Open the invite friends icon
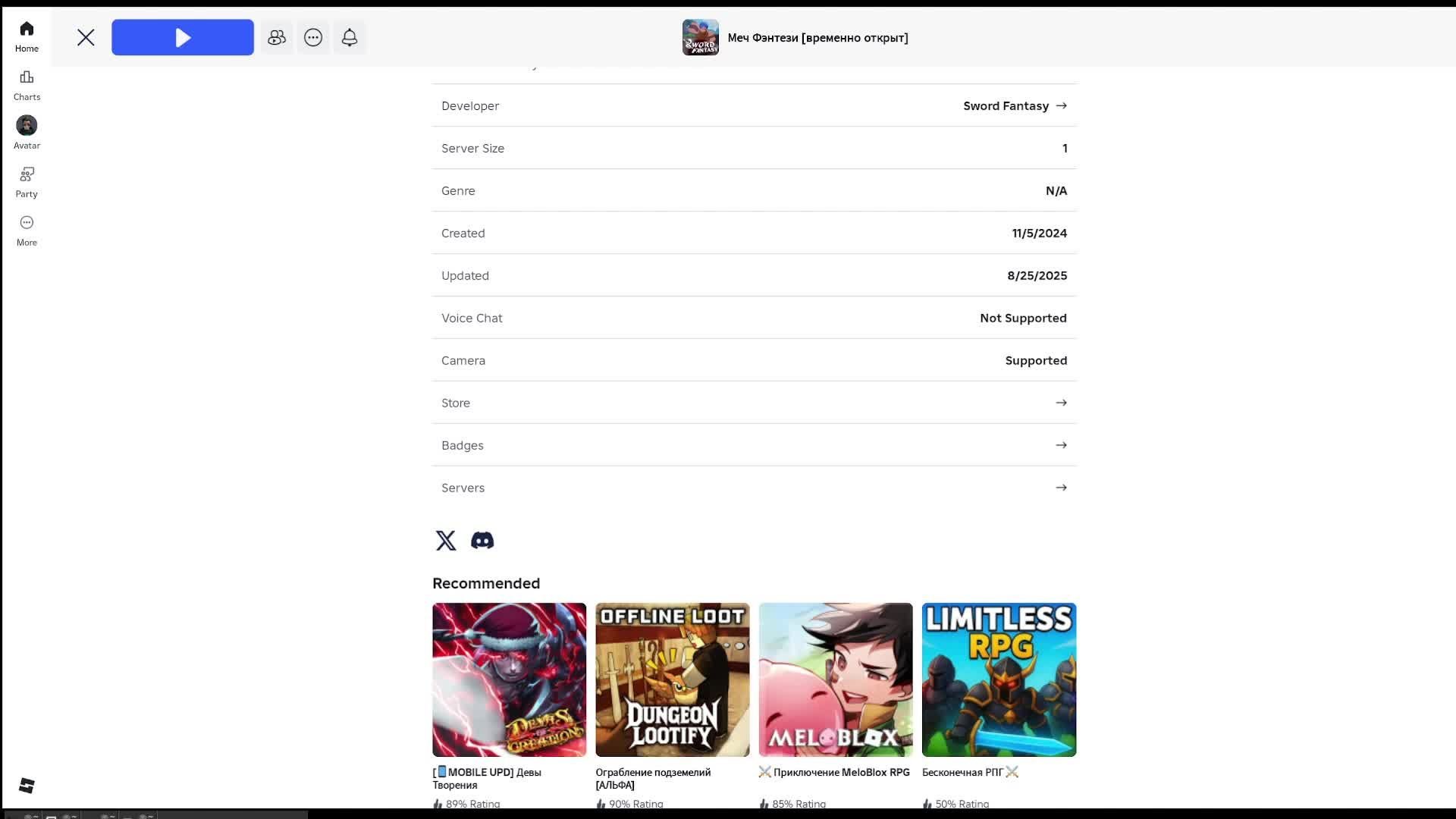The width and height of the screenshot is (1456, 819). pyautogui.click(x=277, y=37)
